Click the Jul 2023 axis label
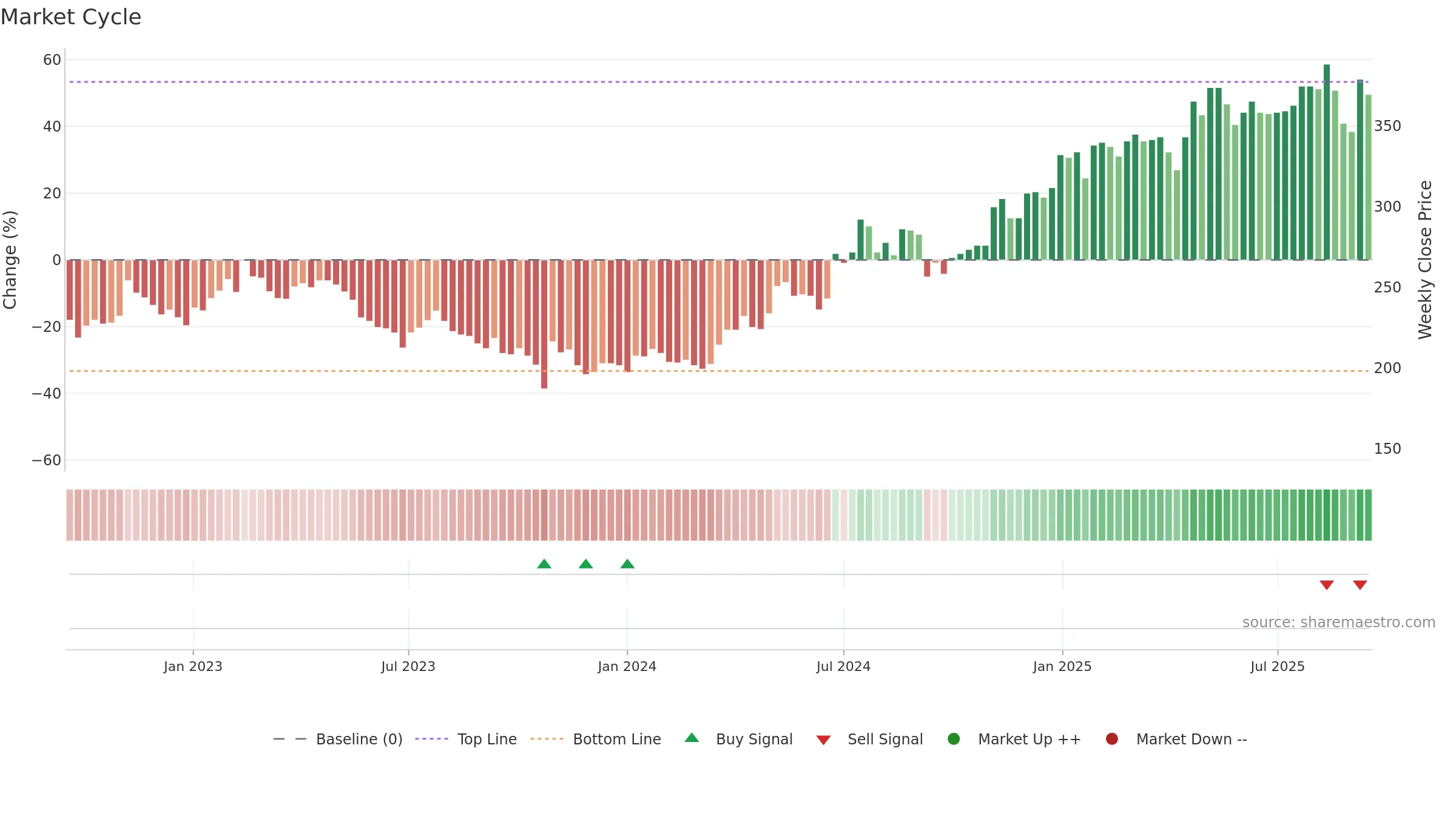The height and width of the screenshot is (819, 1456). [408, 666]
